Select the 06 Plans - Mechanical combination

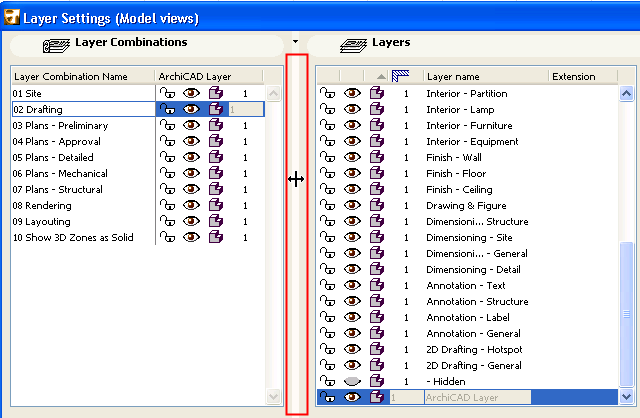[60, 173]
